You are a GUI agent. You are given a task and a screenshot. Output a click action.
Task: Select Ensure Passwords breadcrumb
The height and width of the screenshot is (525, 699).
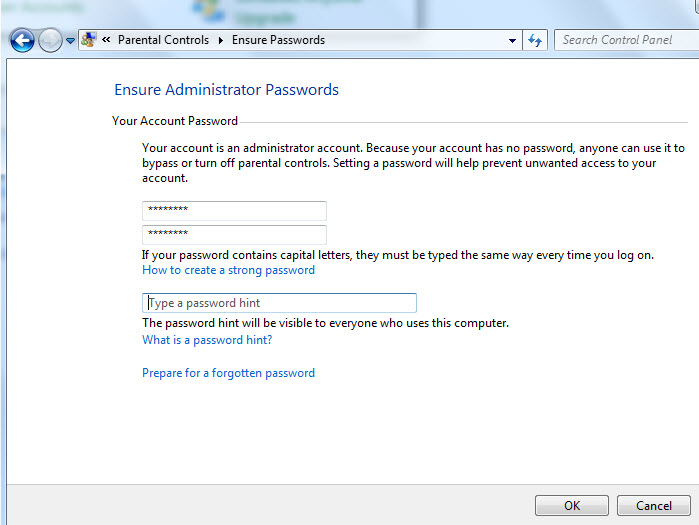click(278, 40)
